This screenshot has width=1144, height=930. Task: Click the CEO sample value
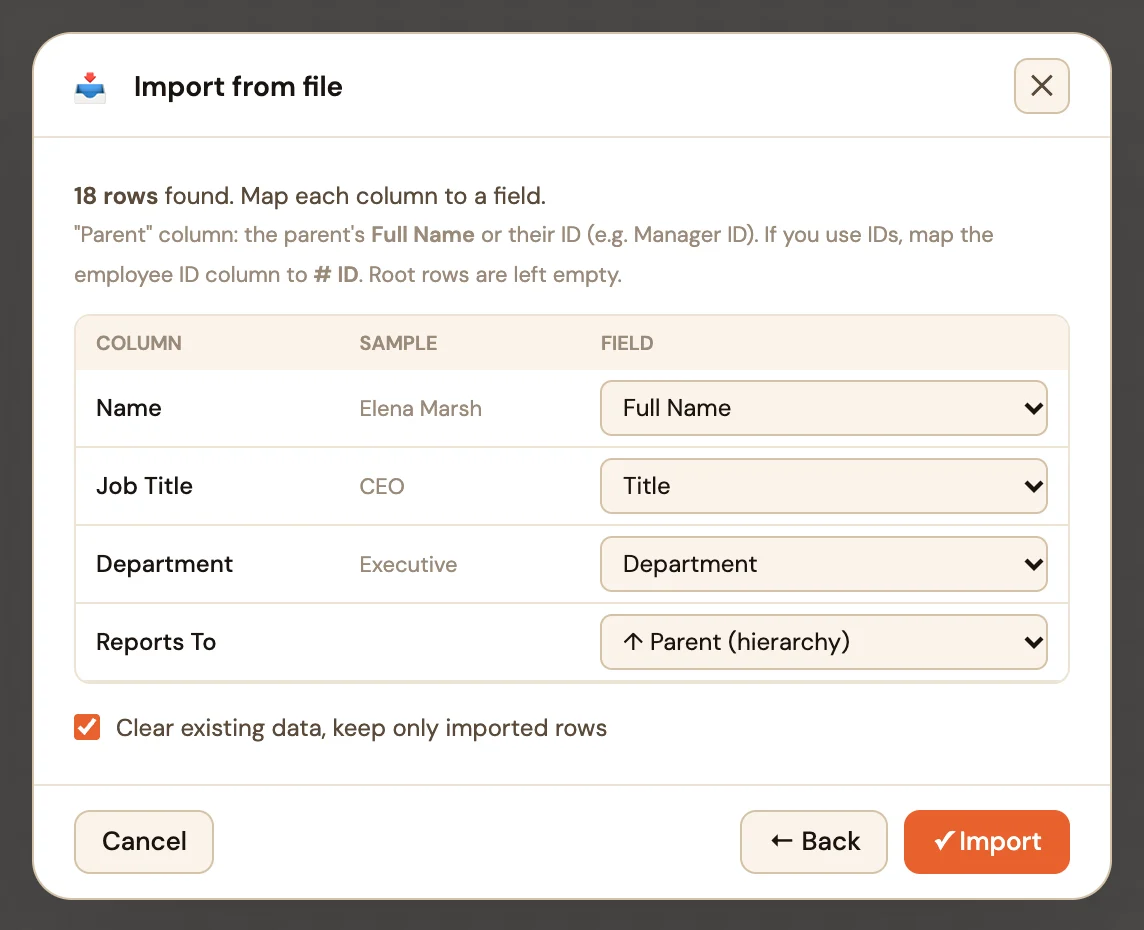point(382,487)
